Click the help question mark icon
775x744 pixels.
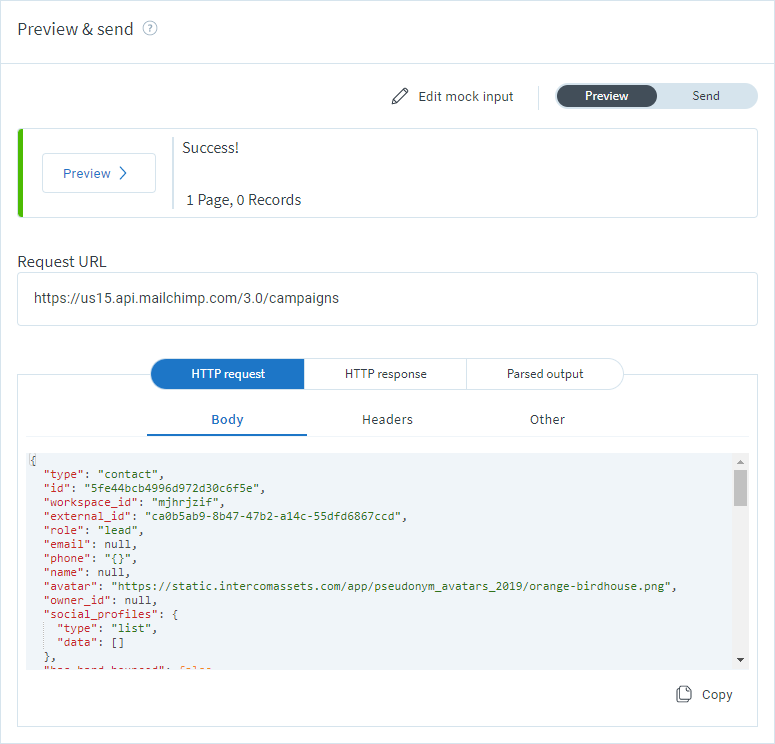click(x=150, y=29)
